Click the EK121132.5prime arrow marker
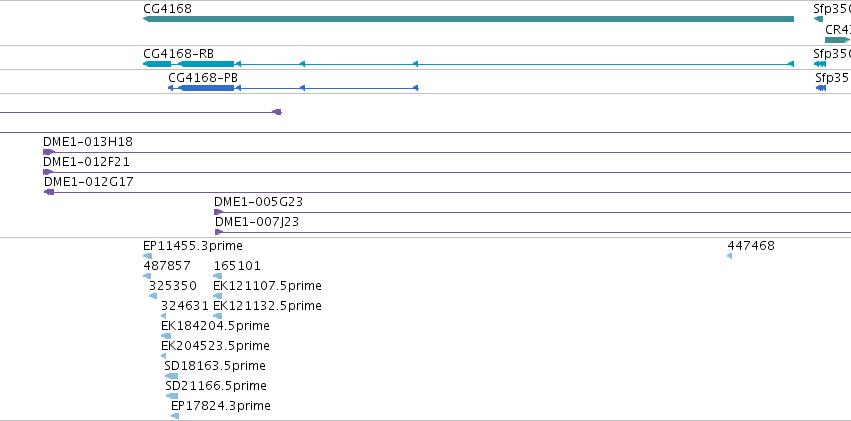Viewport: 851px width, 421px height. [218, 316]
